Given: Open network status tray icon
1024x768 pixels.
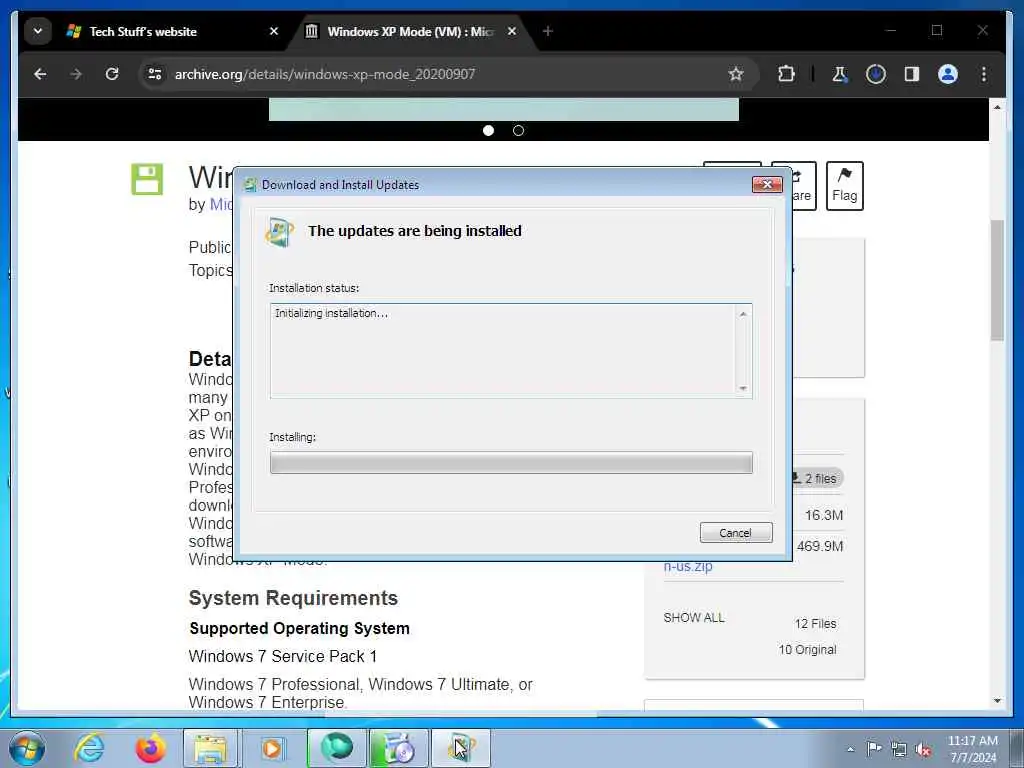Looking at the screenshot, I should tap(899, 749).
